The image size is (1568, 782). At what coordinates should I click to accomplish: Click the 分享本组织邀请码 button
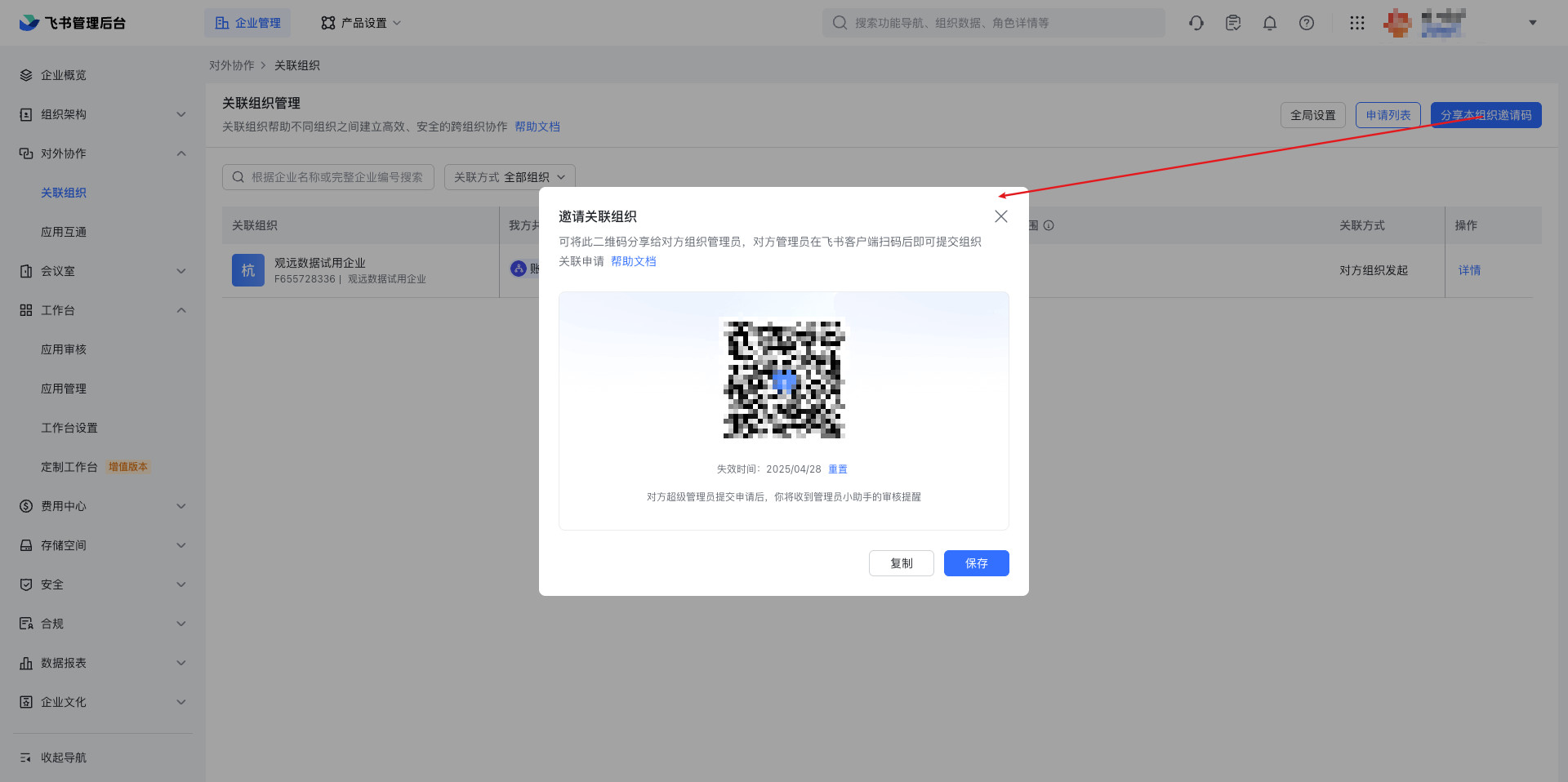pos(1486,115)
